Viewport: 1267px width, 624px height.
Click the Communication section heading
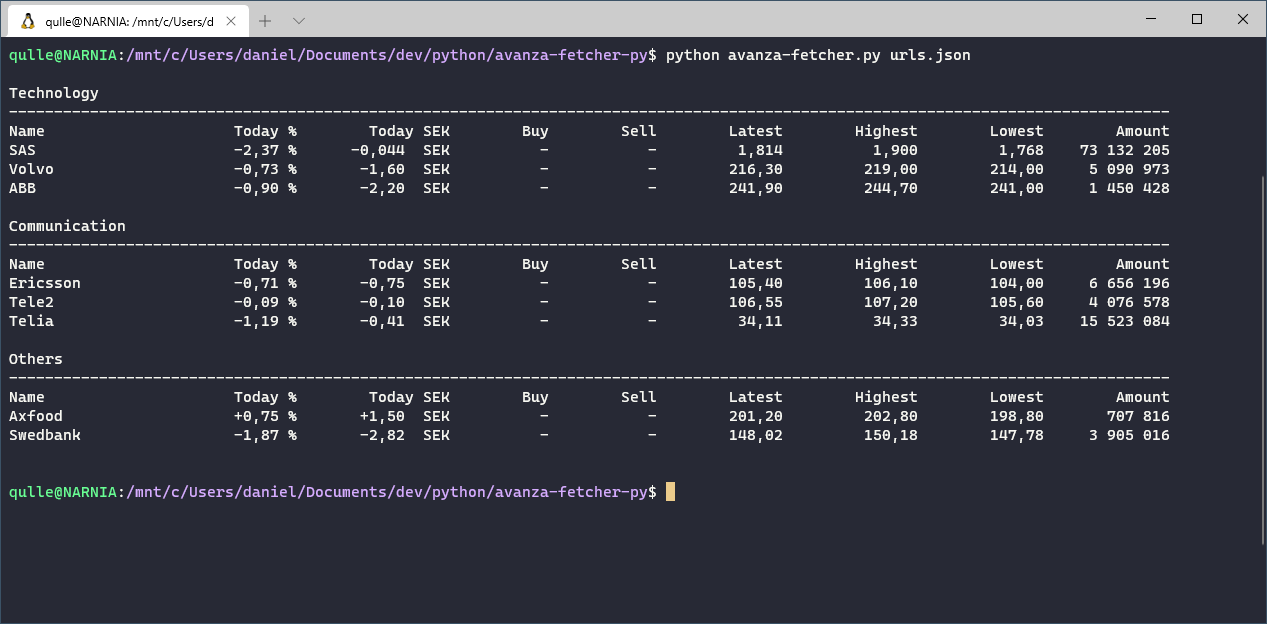click(x=67, y=226)
